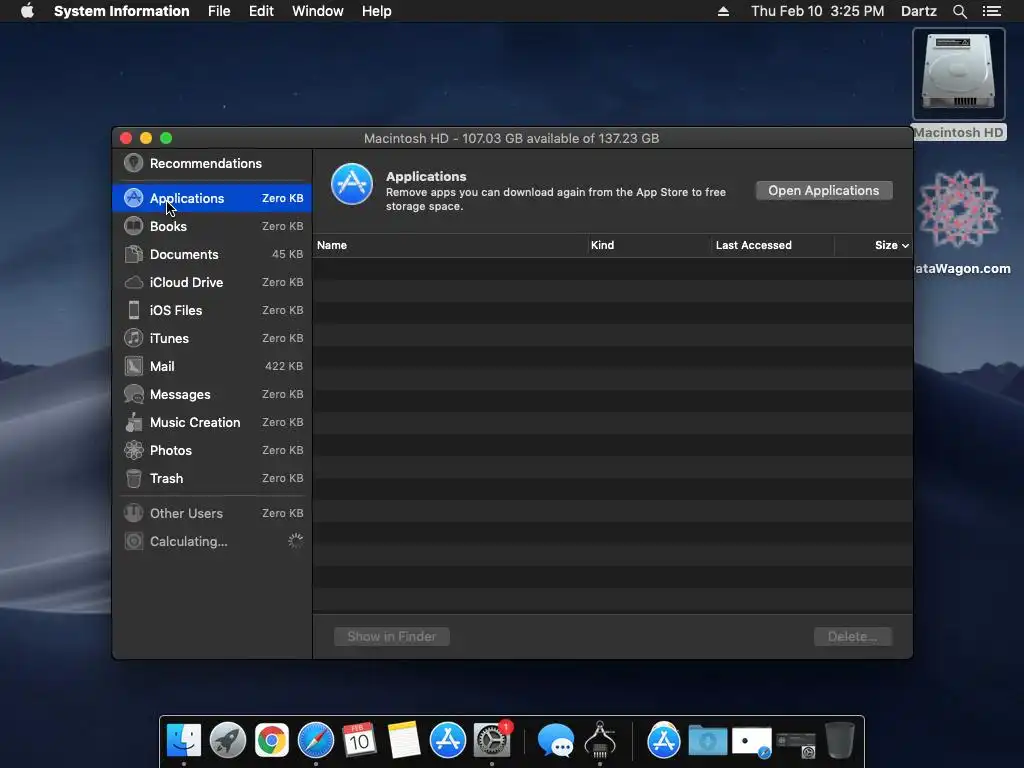This screenshot has width=1024, height=768.
Task: Open Messages chat bubbles in Dock
Action: (x=556, y=741)
